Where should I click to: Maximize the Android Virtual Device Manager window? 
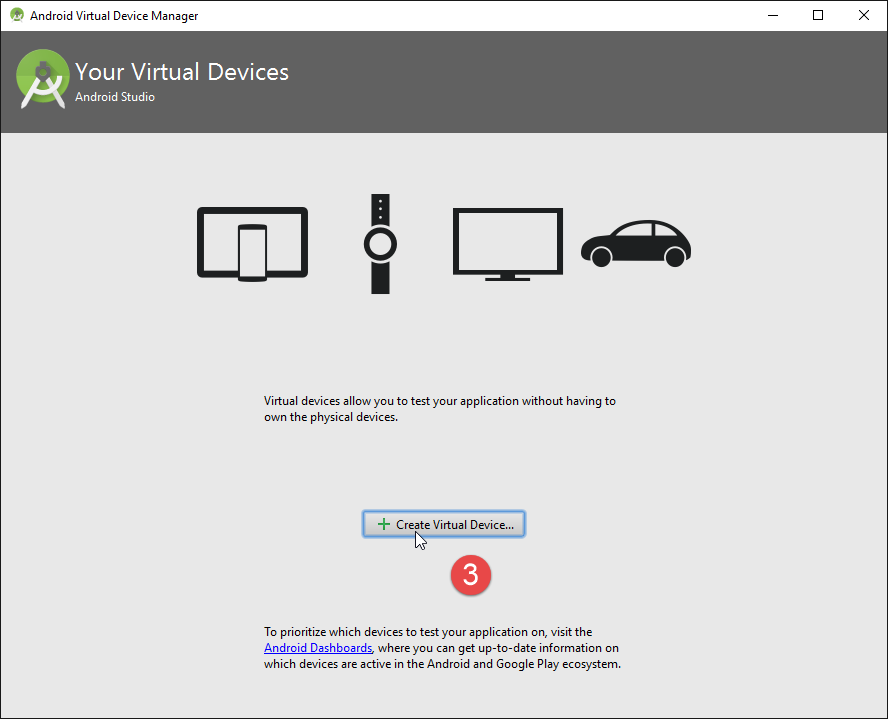(x=818, y=15)
